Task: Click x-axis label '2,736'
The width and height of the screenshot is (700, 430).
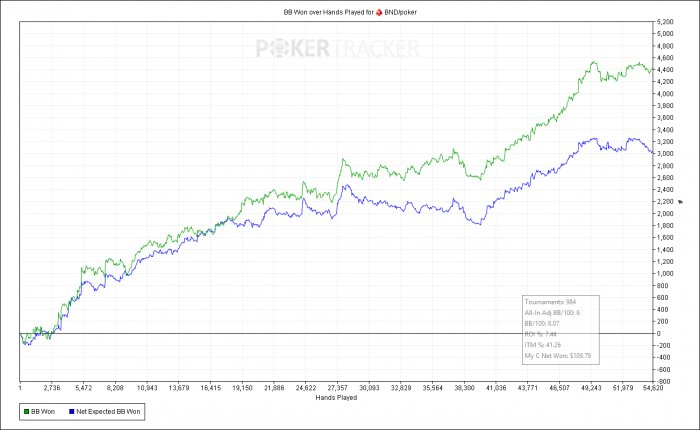Action: point(52,388)
